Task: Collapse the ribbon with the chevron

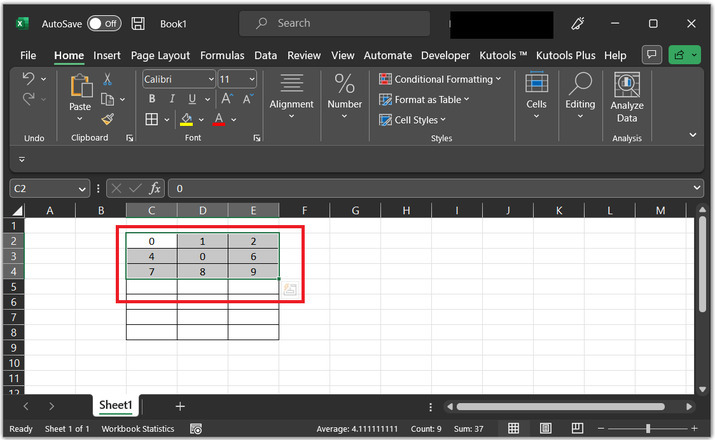Action: coord(693,135)
